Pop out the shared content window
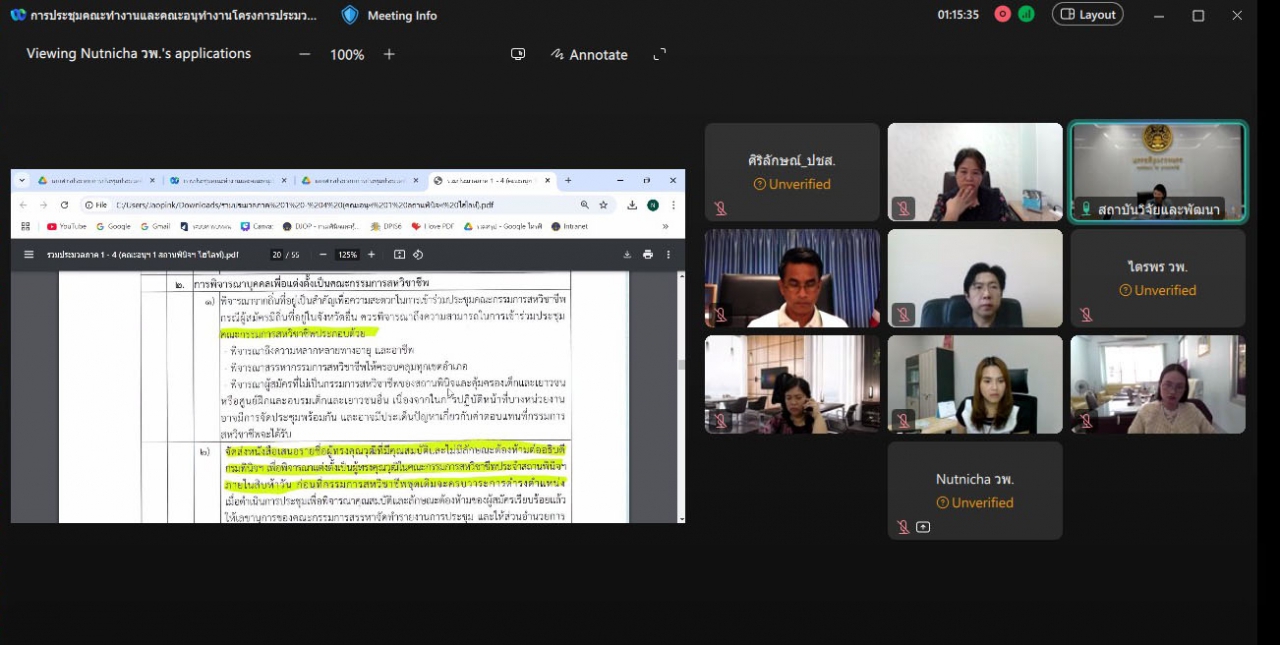Viewport: 1280px width, 645px height. point(518,54)
